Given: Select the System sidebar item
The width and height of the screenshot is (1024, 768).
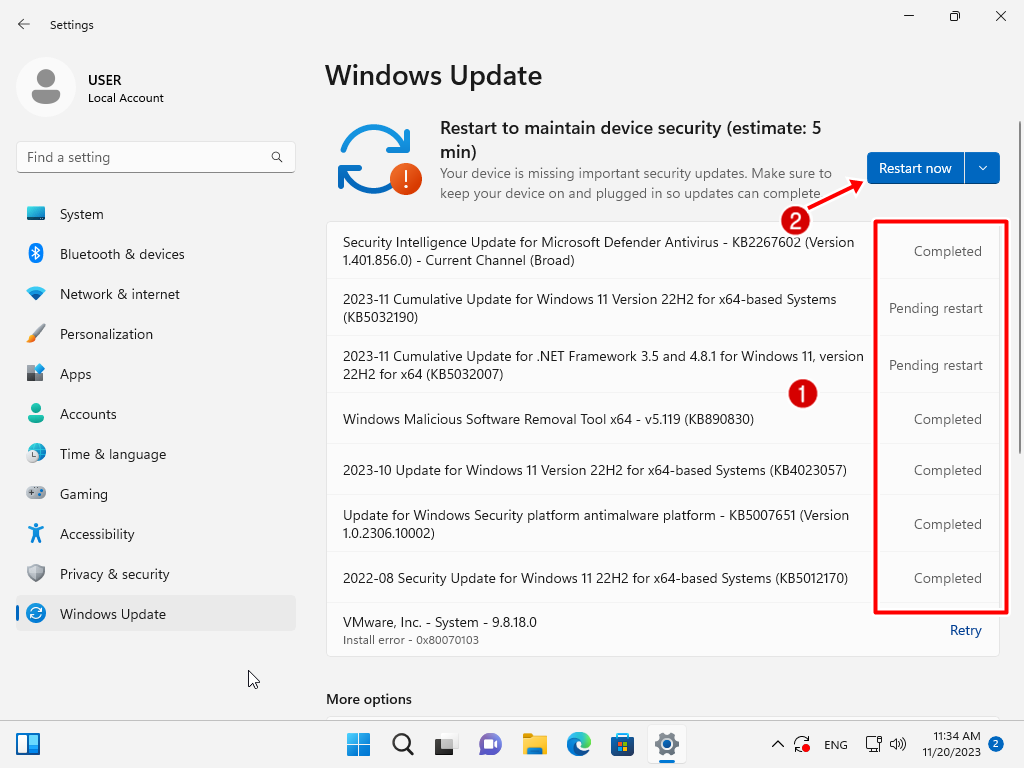Looking at the screenshot, I should coord(81,214).
